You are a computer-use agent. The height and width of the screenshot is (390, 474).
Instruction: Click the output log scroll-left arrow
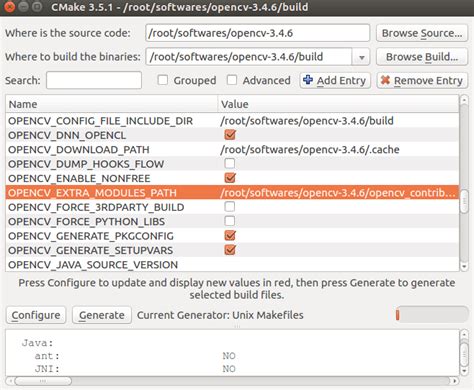[x=10, y=381]
